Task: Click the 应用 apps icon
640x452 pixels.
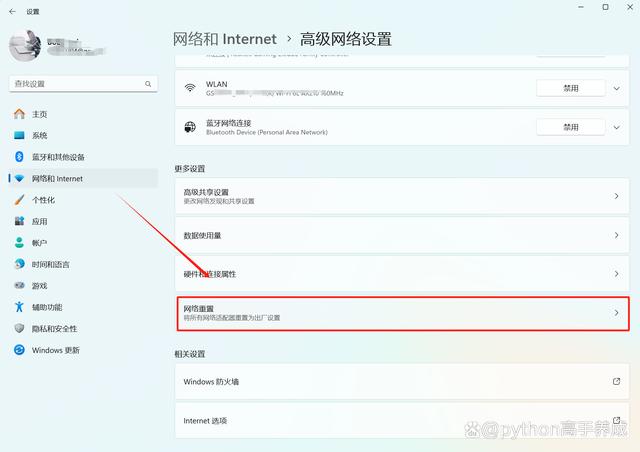Action: pyautogui.click(x=19, y=221)
